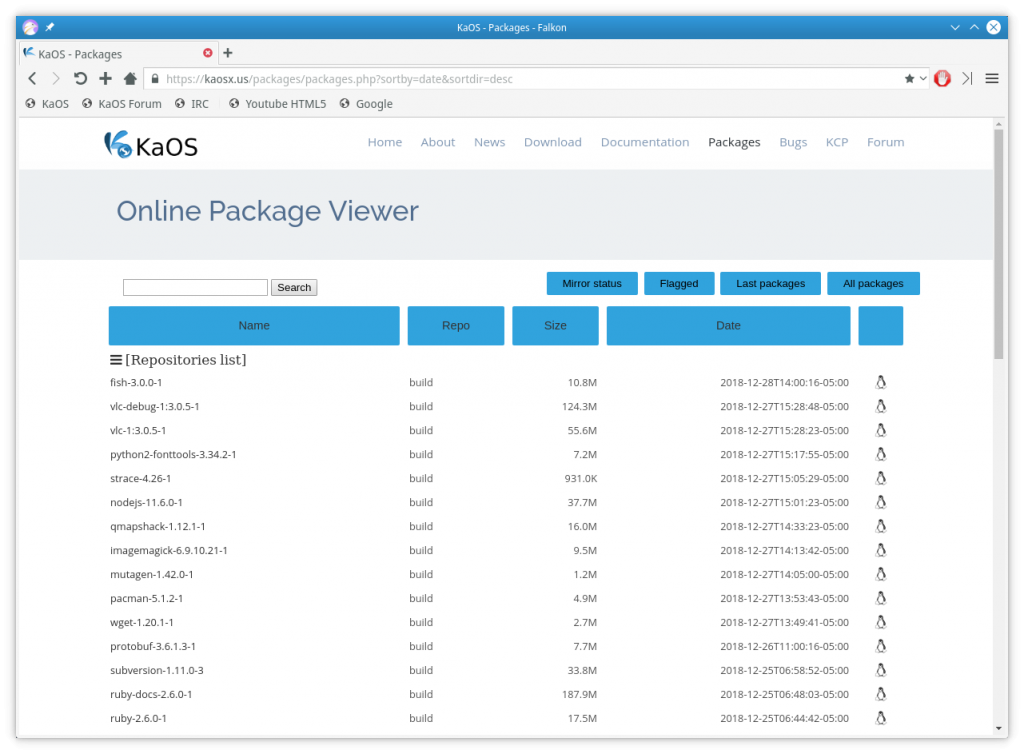
Task: Open the Youtube HTML5 bookmark
Action: point(278,104)
